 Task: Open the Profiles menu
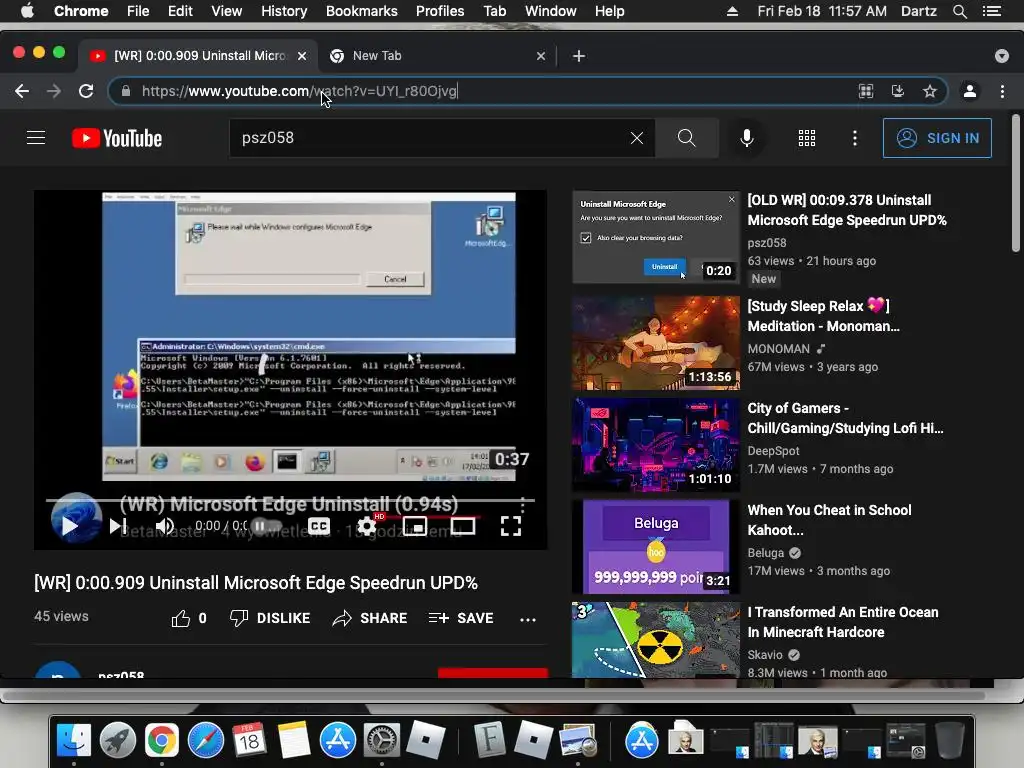point(440,11)
